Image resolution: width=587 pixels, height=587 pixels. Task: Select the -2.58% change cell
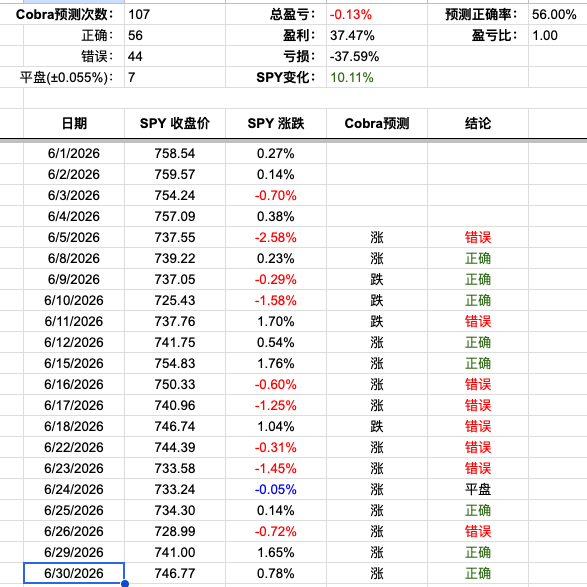pyautogui.click(x=276, y=237)
